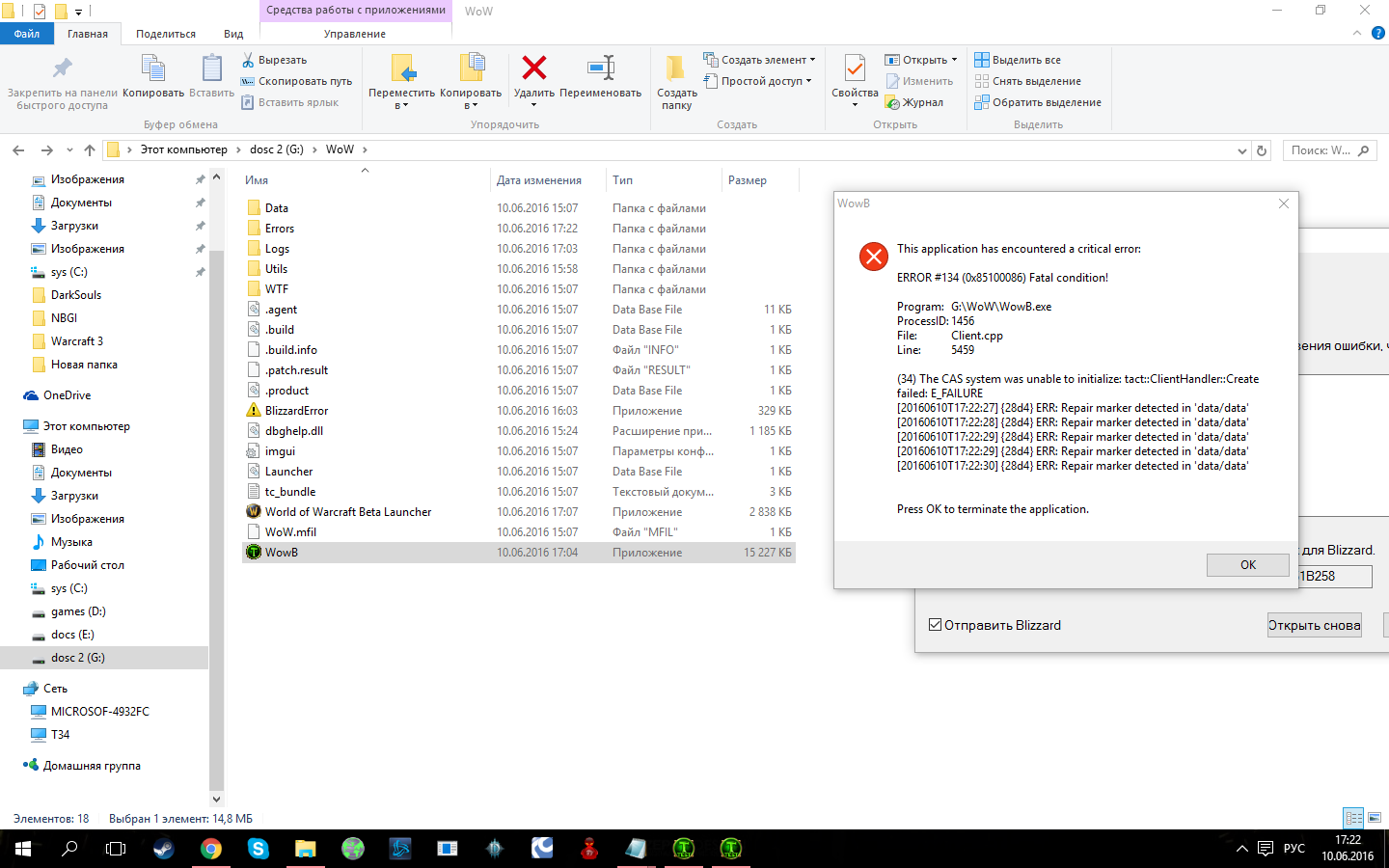This screenshot has height=868, width=1389.
Task: Open Task View on the taskbar
Action: [116, 849]
